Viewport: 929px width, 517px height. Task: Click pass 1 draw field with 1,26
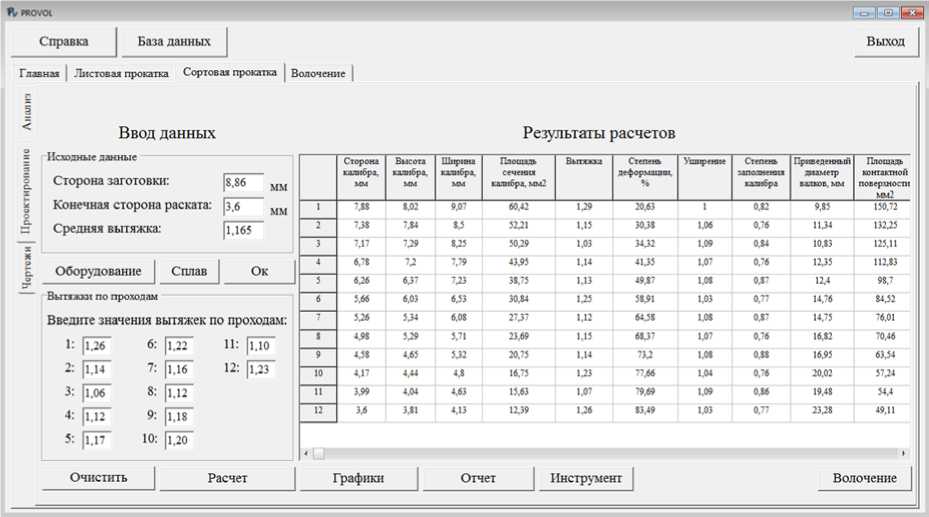tap(97, 345)
